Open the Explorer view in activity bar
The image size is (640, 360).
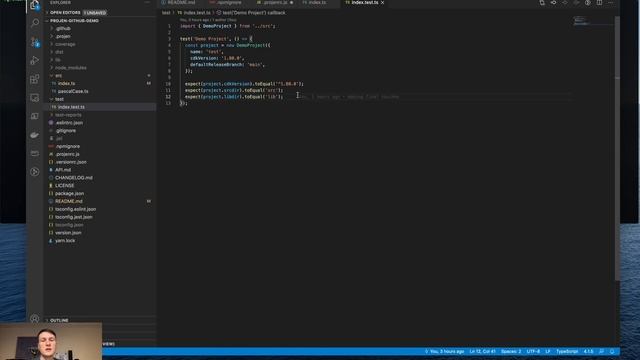coord(35,5)
